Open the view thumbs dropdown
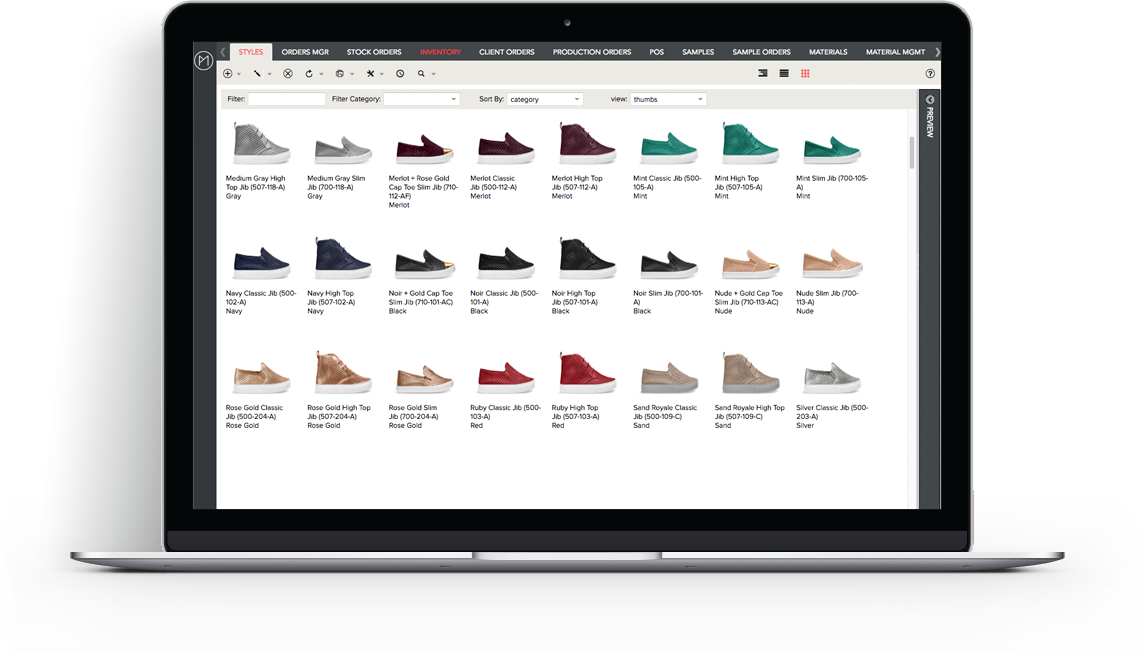The image size is (1144, 653). pyautogui.click(x=669, y=100)
